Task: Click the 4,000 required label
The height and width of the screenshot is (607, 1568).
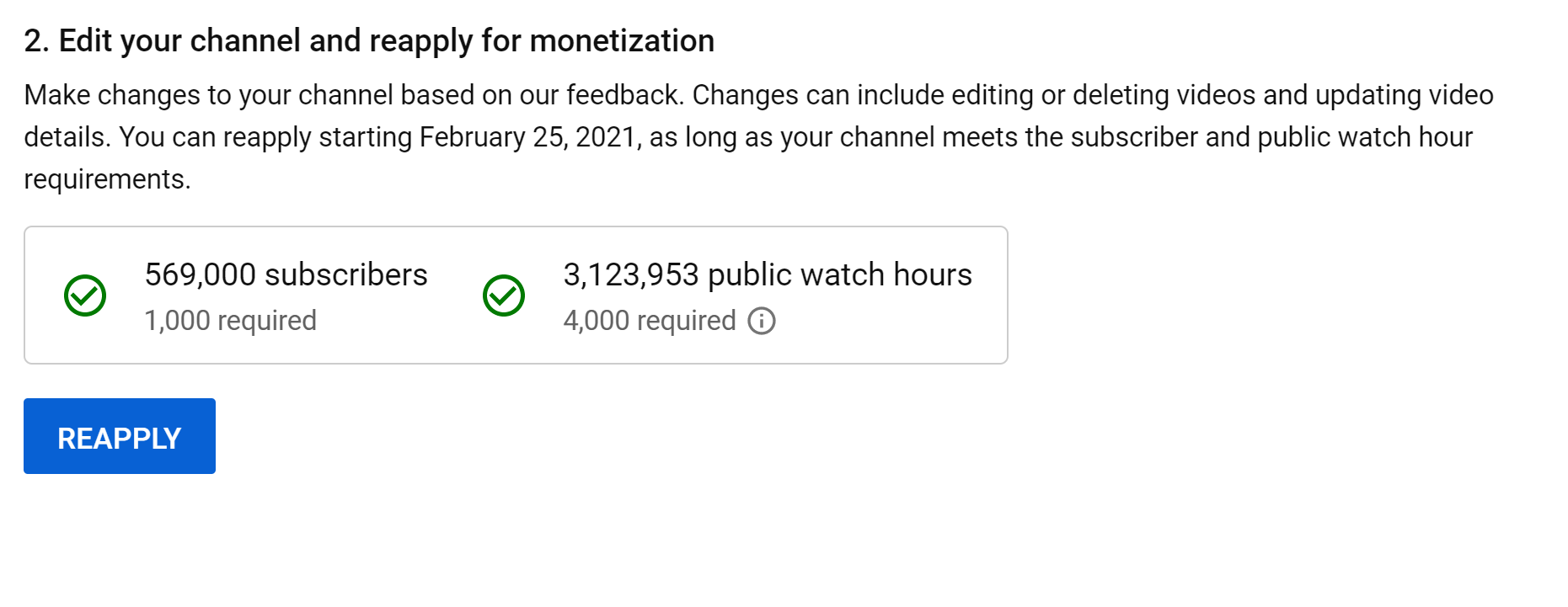Action: [x=650, y=321]
